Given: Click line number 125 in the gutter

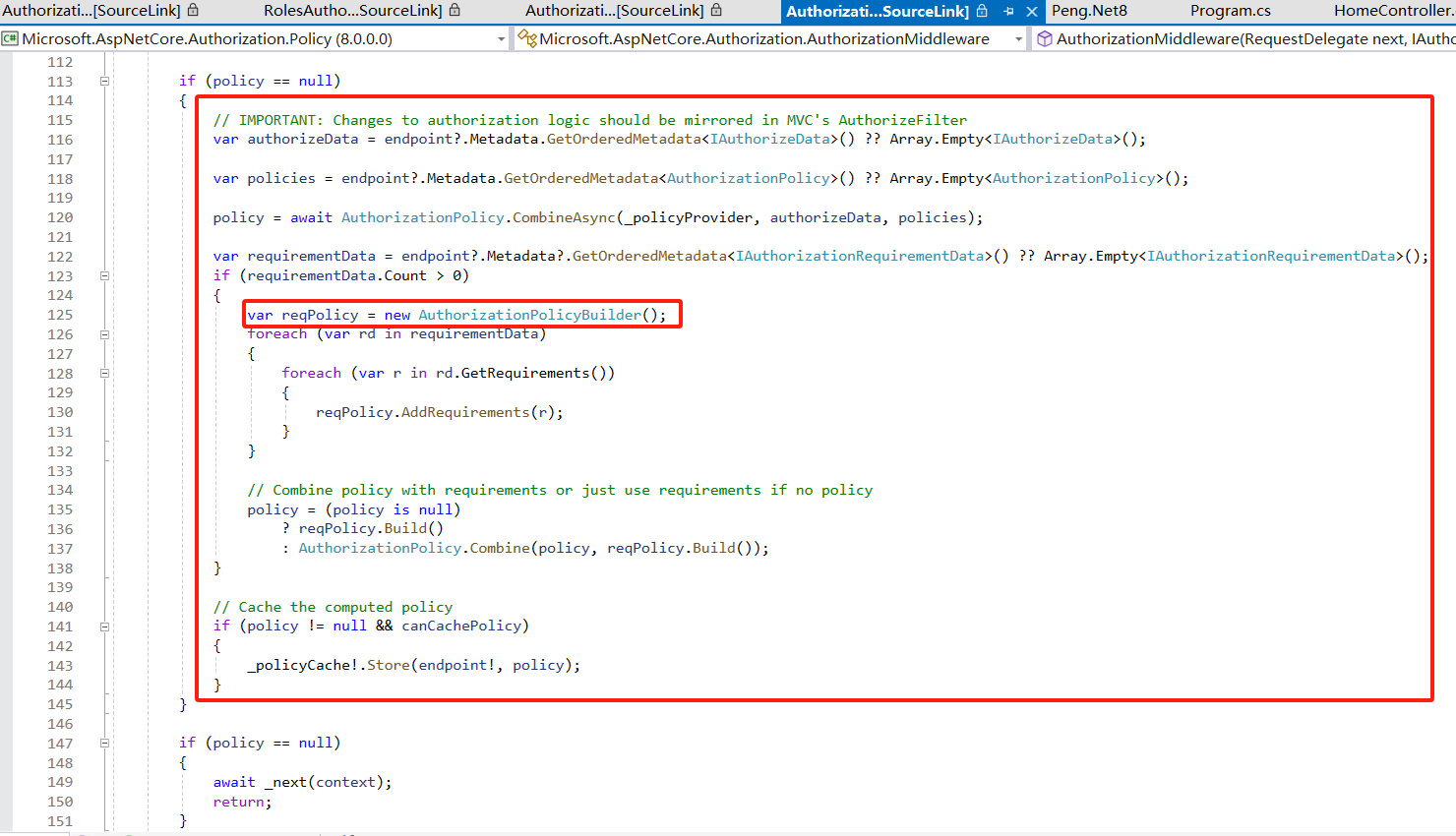Looking at the screenshot, I should [x=60, y=315].
